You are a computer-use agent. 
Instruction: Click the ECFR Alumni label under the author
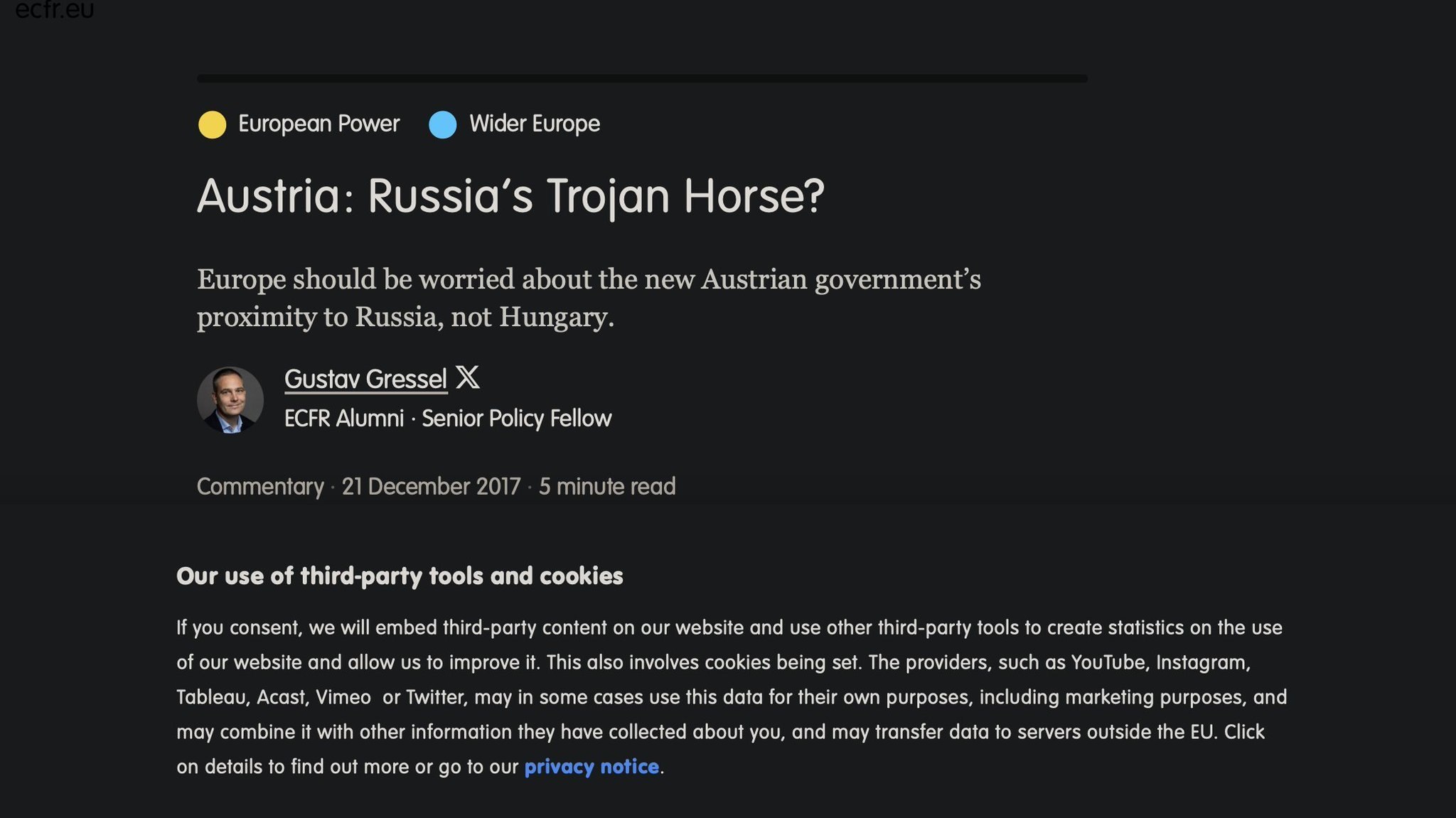pos(344,419)
